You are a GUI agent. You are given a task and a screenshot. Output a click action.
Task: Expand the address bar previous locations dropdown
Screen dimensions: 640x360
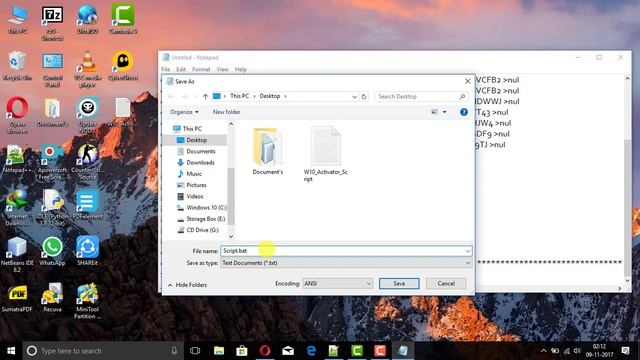(x=354, y=96)
